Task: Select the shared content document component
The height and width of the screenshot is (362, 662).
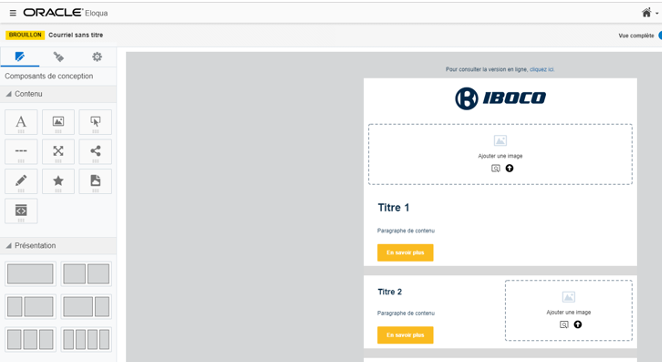Action: click(95, 181)
